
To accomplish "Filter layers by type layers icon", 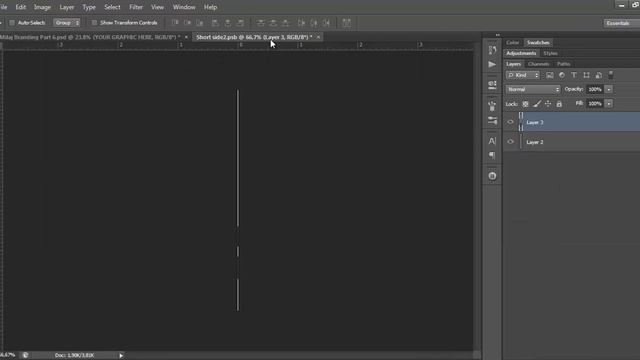I will coord(574,75).
